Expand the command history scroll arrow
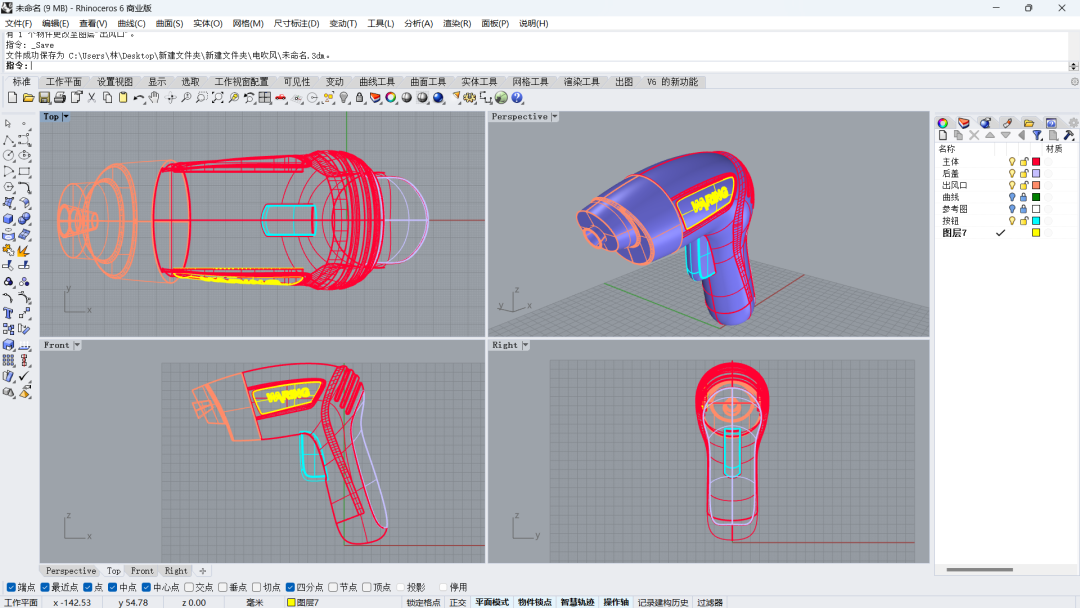Image resolution: width=1080 pixels, height=608 pixels. click(1073, 66)
